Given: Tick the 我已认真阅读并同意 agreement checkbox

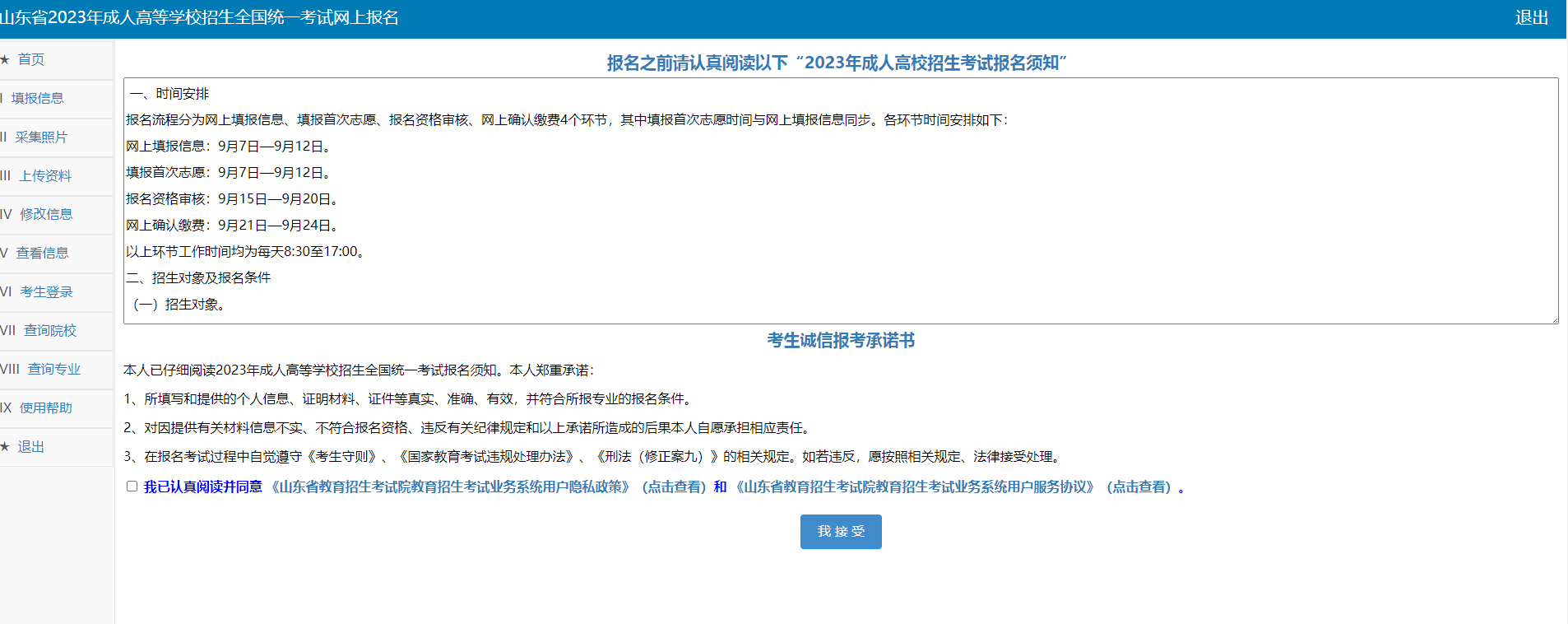Looking at the screenshot, I should tap(132, 487).
